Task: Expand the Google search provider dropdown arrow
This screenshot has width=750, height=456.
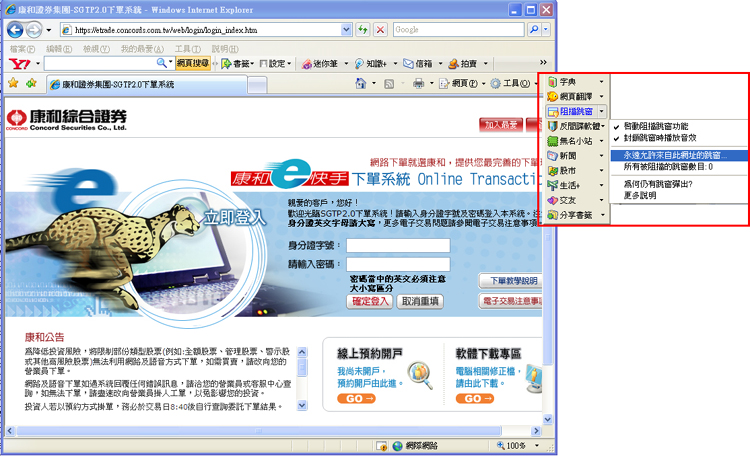Action: 546,30
